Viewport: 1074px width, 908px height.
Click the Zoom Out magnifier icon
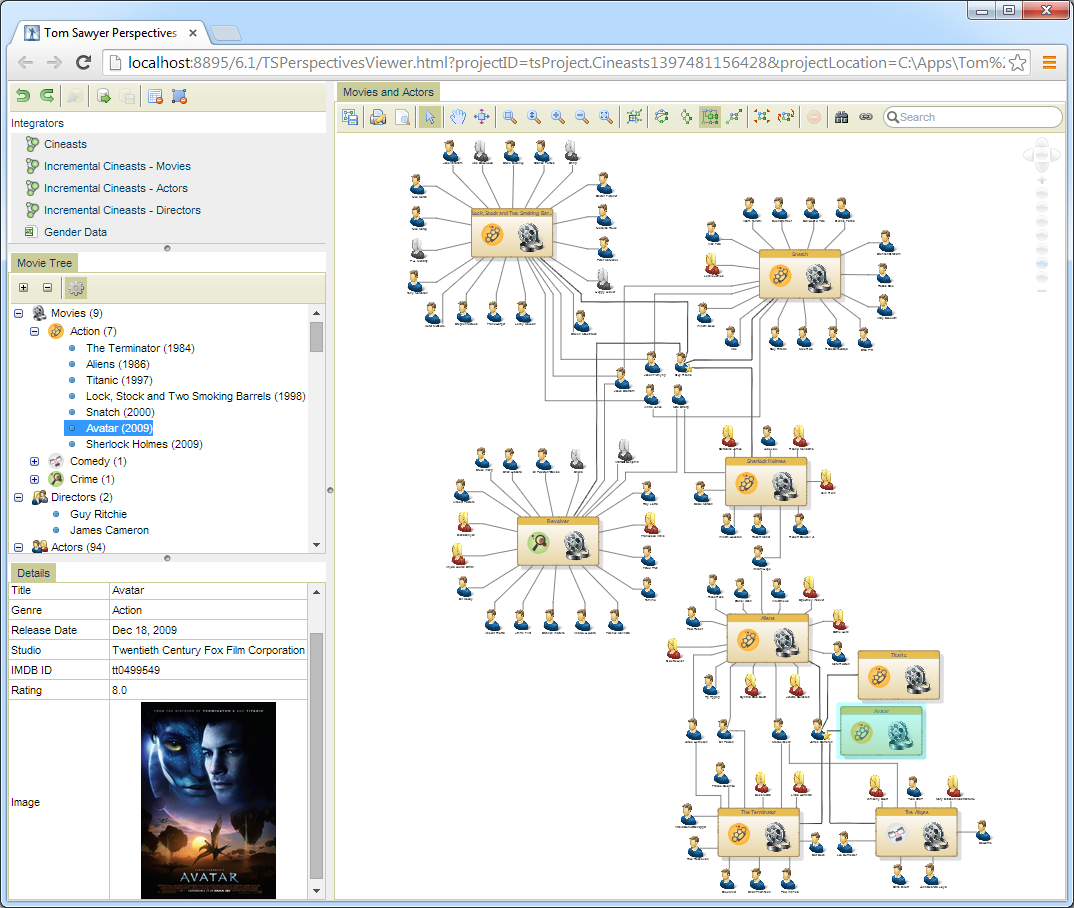tap(582, 117)
